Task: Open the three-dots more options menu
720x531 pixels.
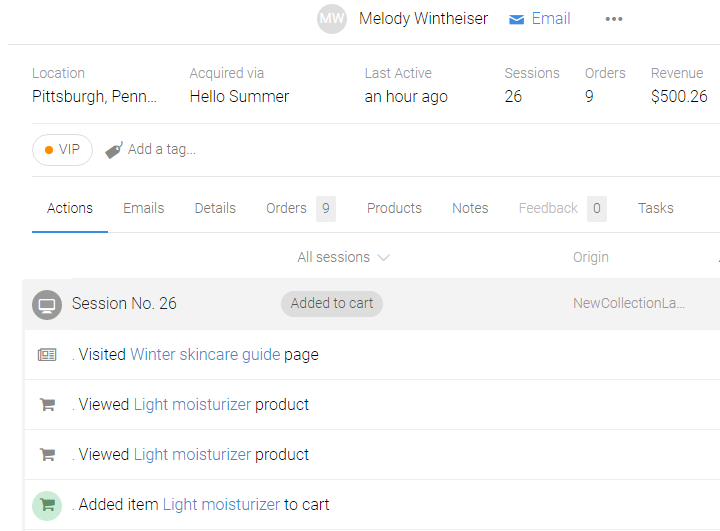Action: click(x=614, y=19)
